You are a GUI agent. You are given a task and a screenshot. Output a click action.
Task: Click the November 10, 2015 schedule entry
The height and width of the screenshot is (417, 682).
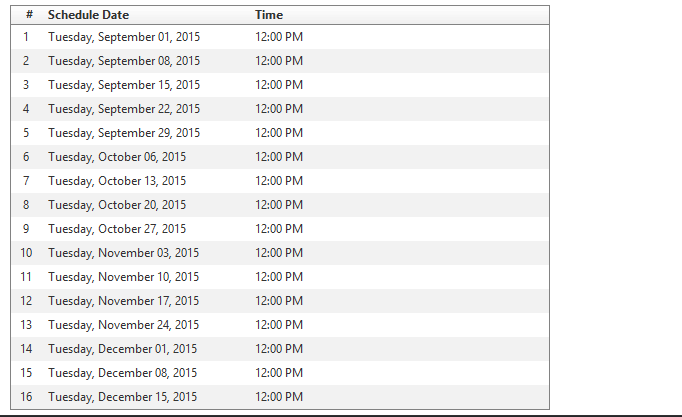point(123,277)
